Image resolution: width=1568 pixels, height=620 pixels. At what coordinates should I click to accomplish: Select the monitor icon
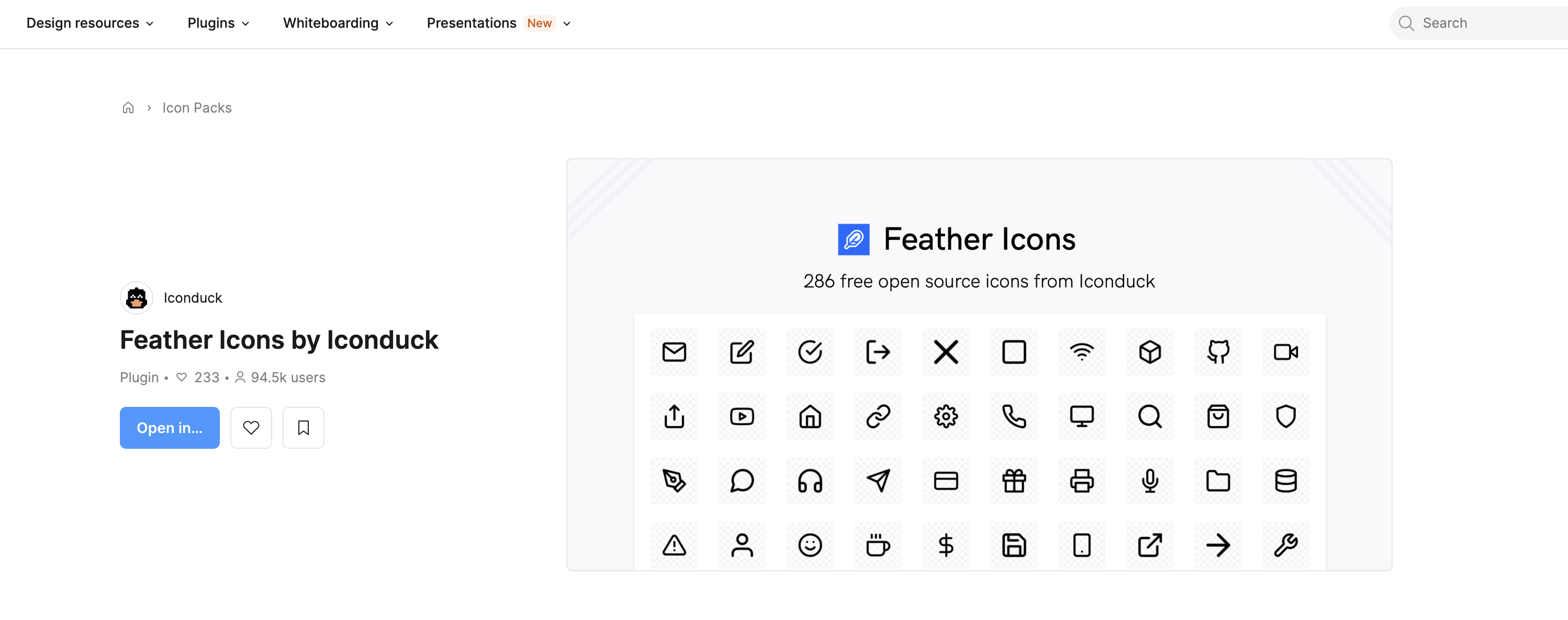(1082, 417)
